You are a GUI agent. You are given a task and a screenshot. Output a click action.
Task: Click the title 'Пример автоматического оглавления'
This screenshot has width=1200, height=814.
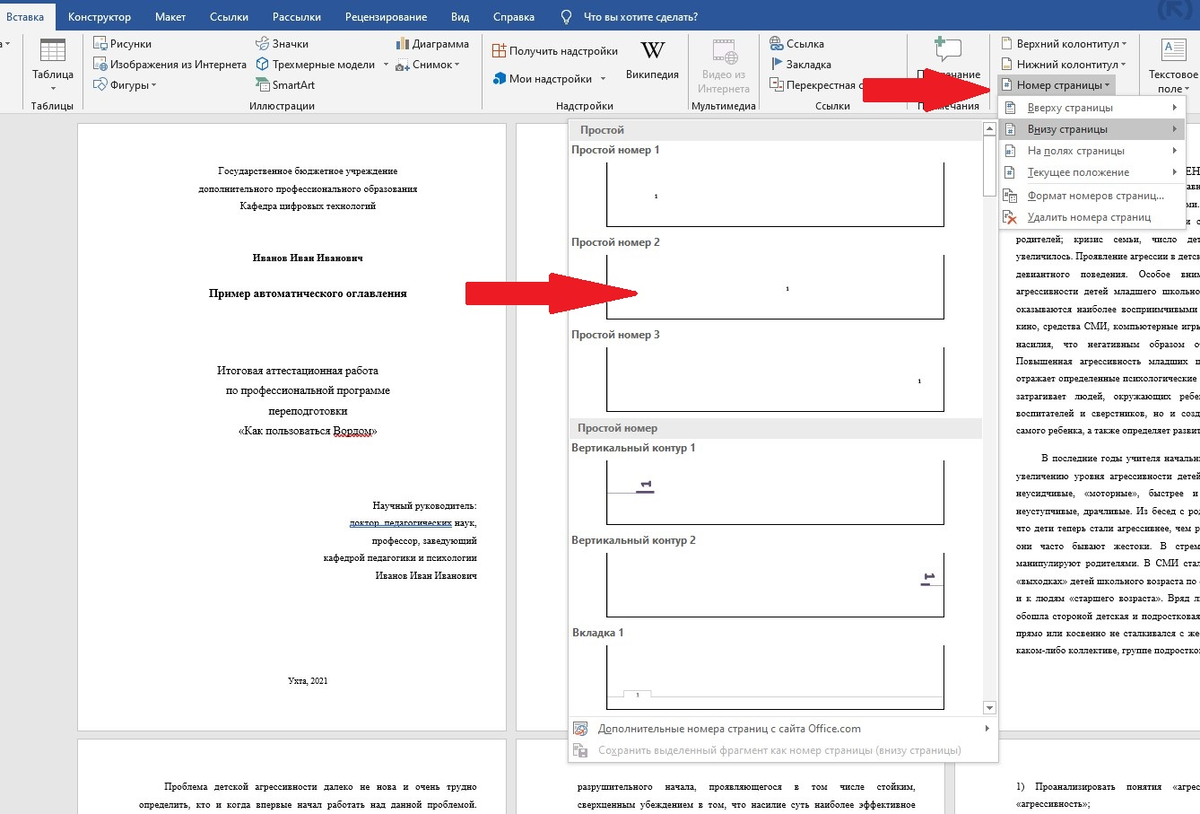(x=308, y=294)
